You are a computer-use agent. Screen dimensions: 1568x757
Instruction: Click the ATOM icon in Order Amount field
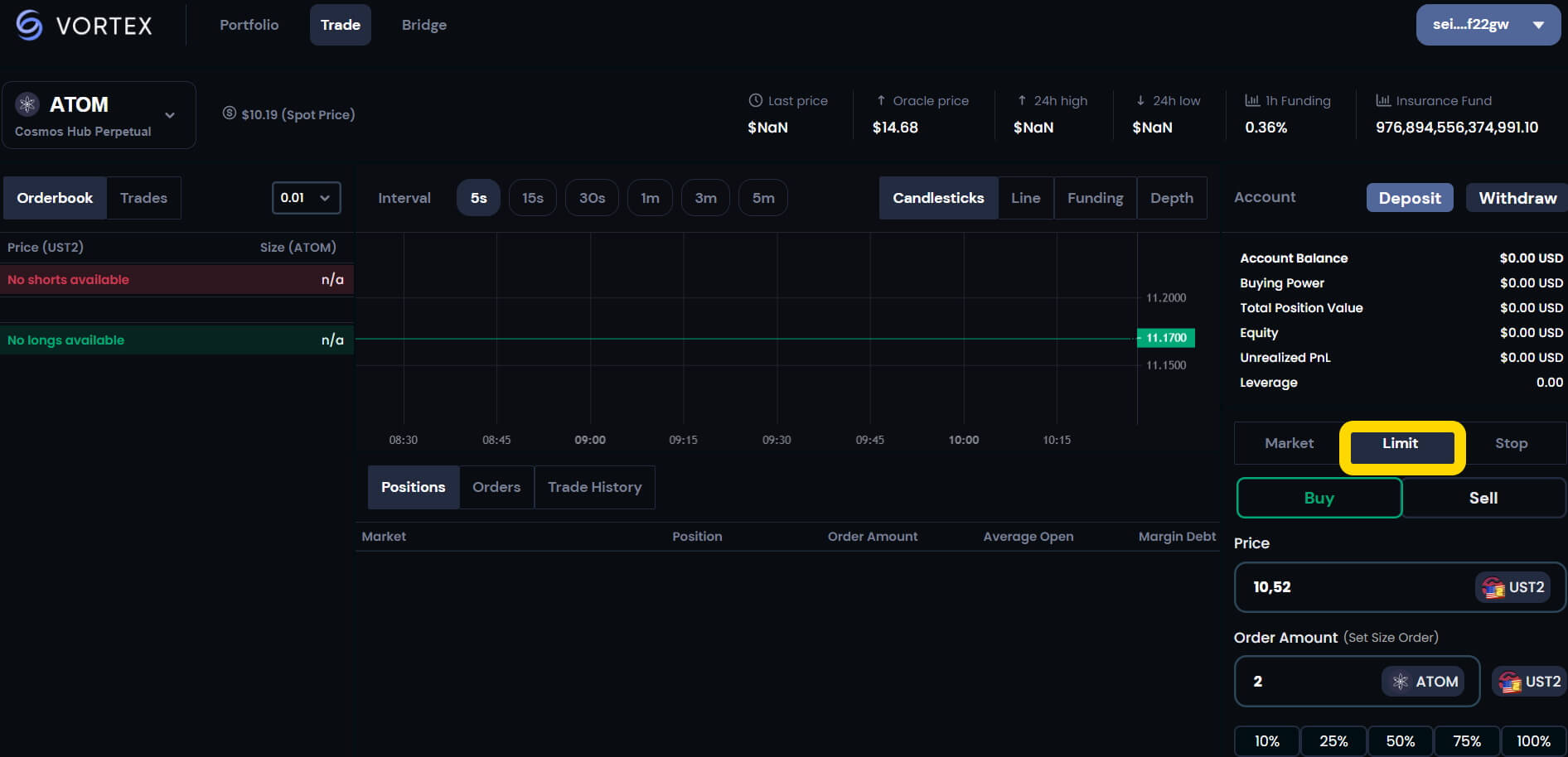click(x=1401, y=682)
